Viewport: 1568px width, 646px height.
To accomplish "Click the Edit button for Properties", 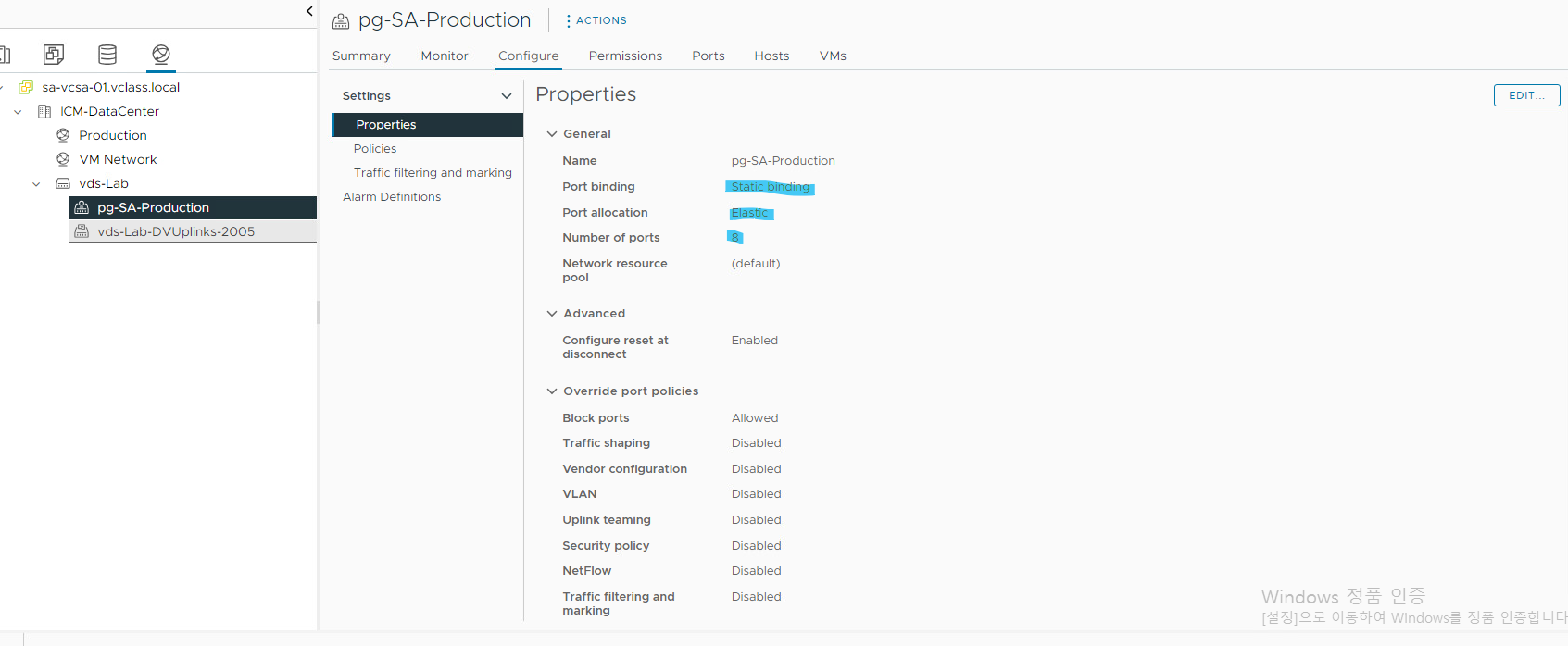I will (x=1526, y=95).
